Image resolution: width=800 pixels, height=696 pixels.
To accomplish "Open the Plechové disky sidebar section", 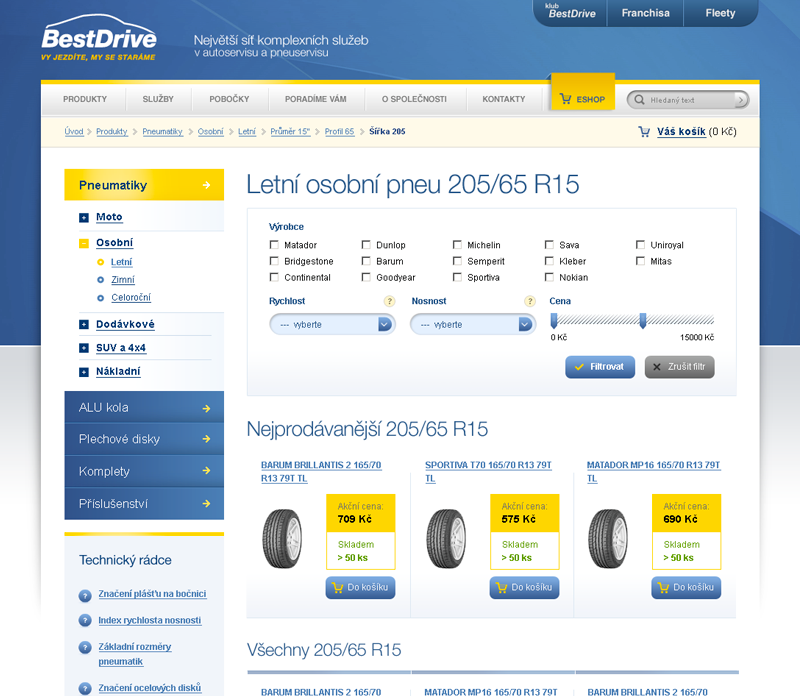I will click(x=144, y=439).
